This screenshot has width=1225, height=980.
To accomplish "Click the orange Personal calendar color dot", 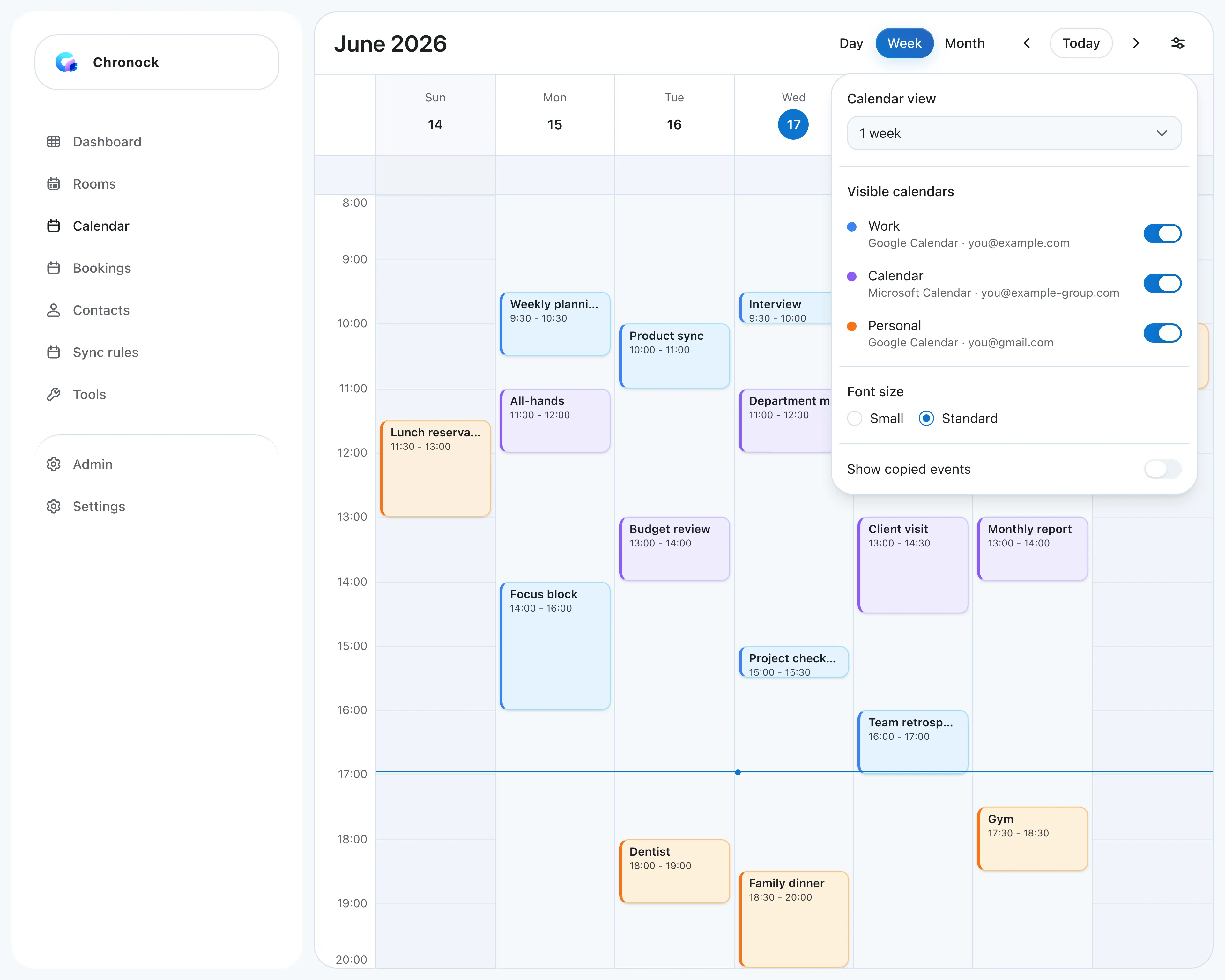I will pyautogui.click(x=851, y=326).
